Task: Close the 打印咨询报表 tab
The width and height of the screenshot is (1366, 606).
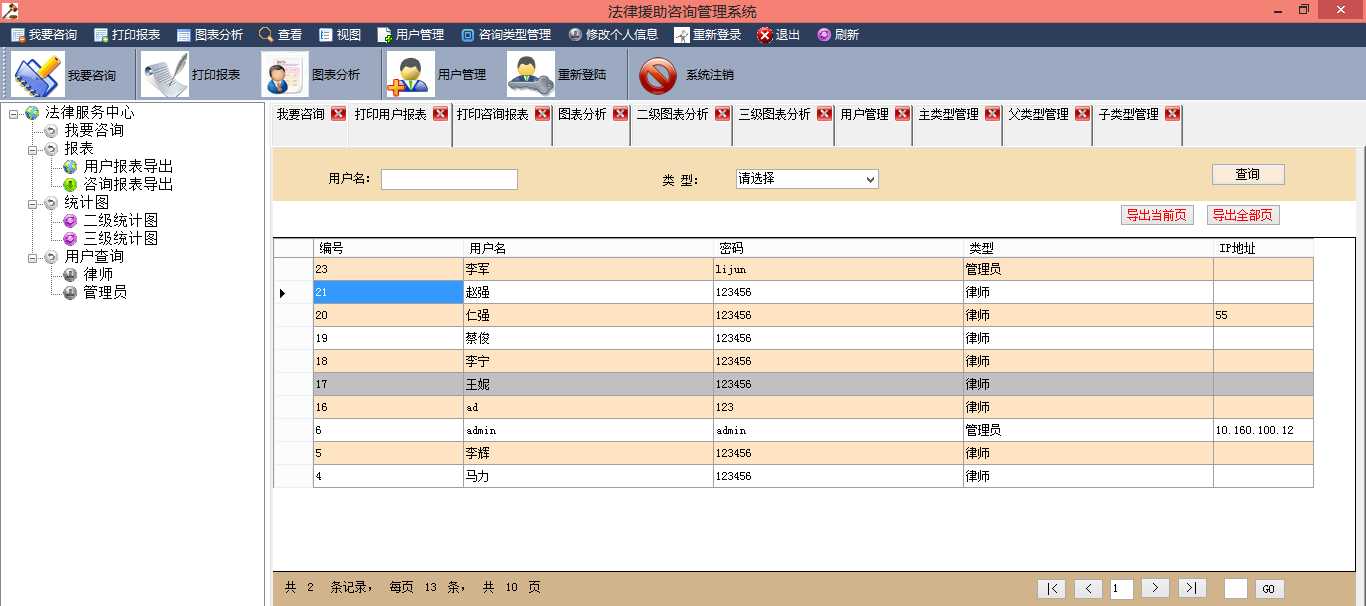Action: 543,114
